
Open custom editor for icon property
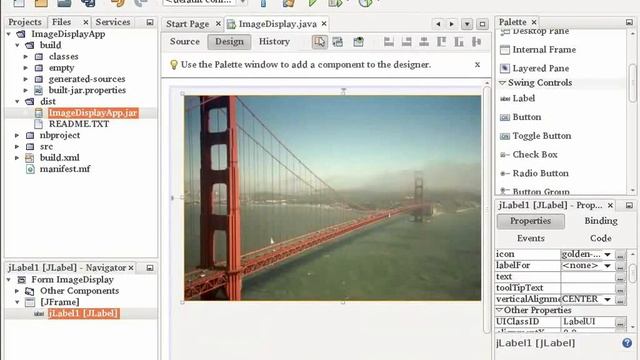[620, 255]
